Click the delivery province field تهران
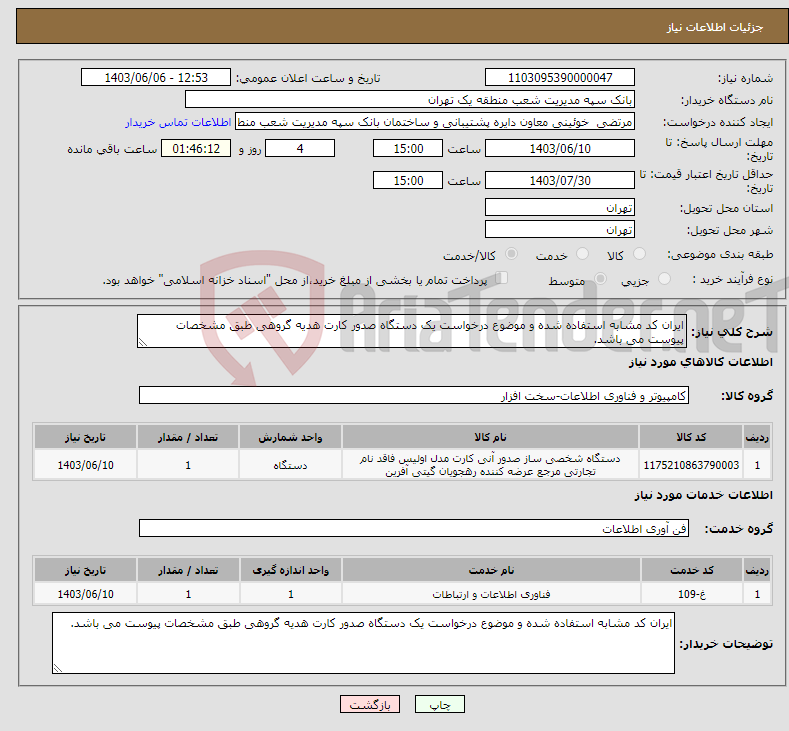 560,207
